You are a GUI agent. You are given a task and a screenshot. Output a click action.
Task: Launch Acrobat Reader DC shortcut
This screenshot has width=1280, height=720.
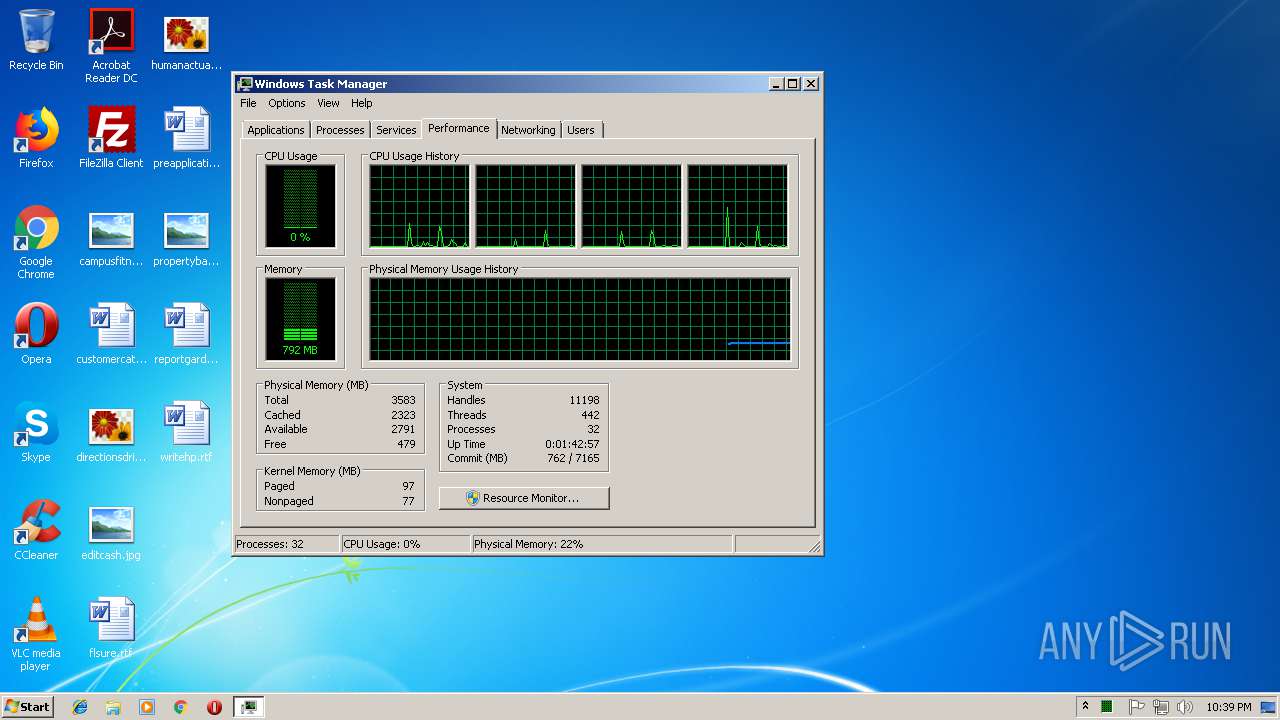111,46
